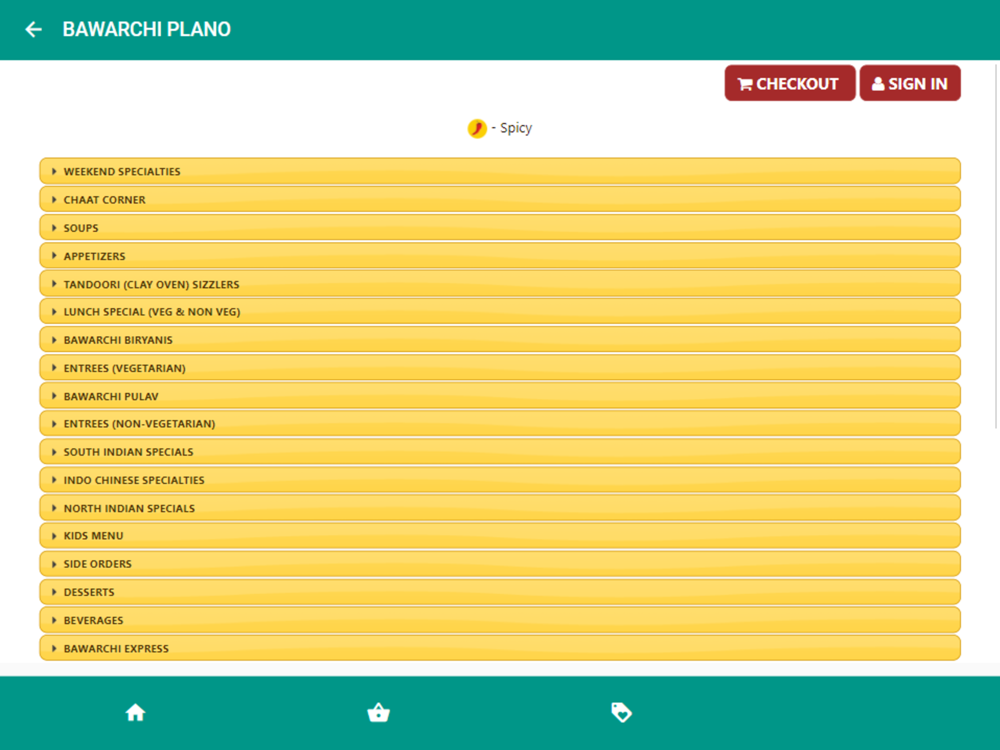This screenshot has width=1000, height=750.
Task: Expand the Chaat Corner section
Action: coord(500,199)
